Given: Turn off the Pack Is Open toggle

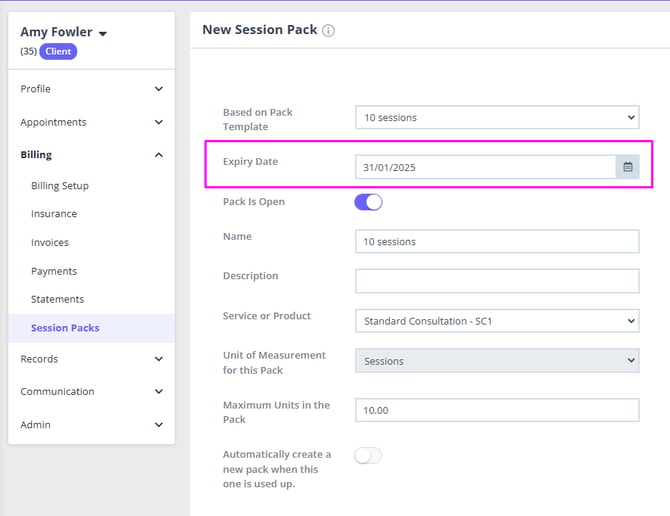Looking at the screenshot, I should 368,202.
